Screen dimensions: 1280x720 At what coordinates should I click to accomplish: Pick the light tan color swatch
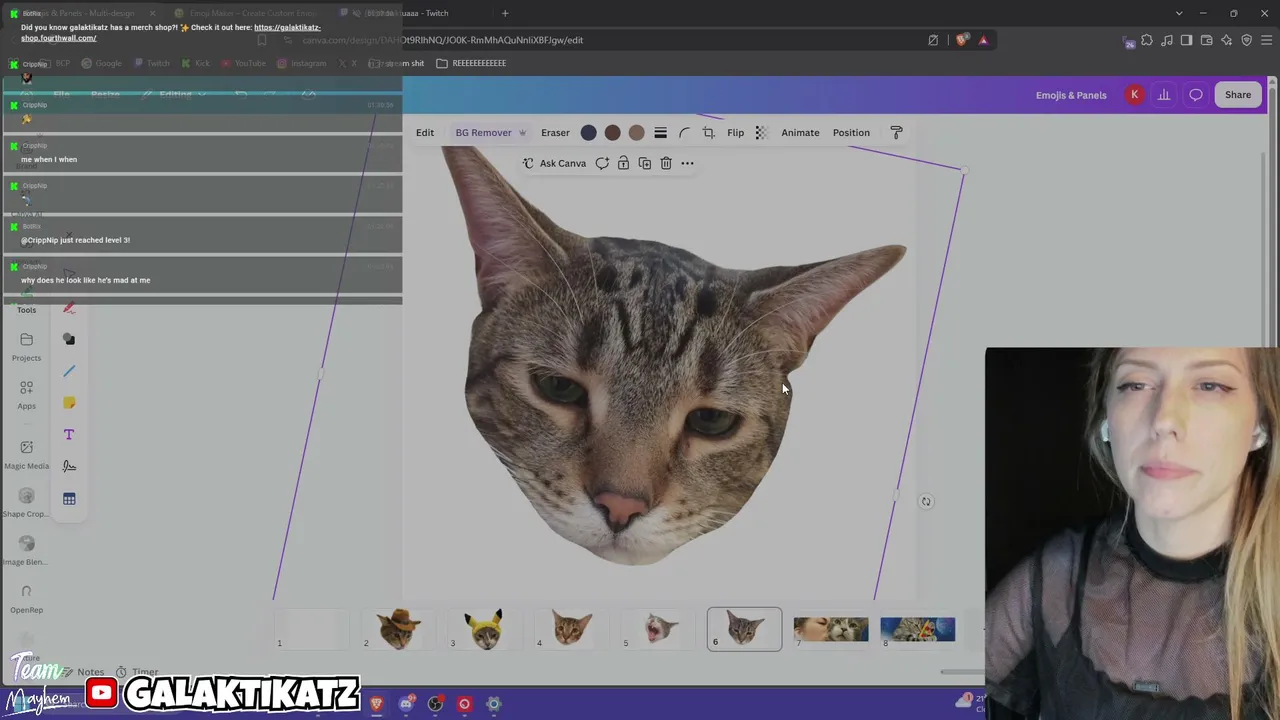[636, 133]
